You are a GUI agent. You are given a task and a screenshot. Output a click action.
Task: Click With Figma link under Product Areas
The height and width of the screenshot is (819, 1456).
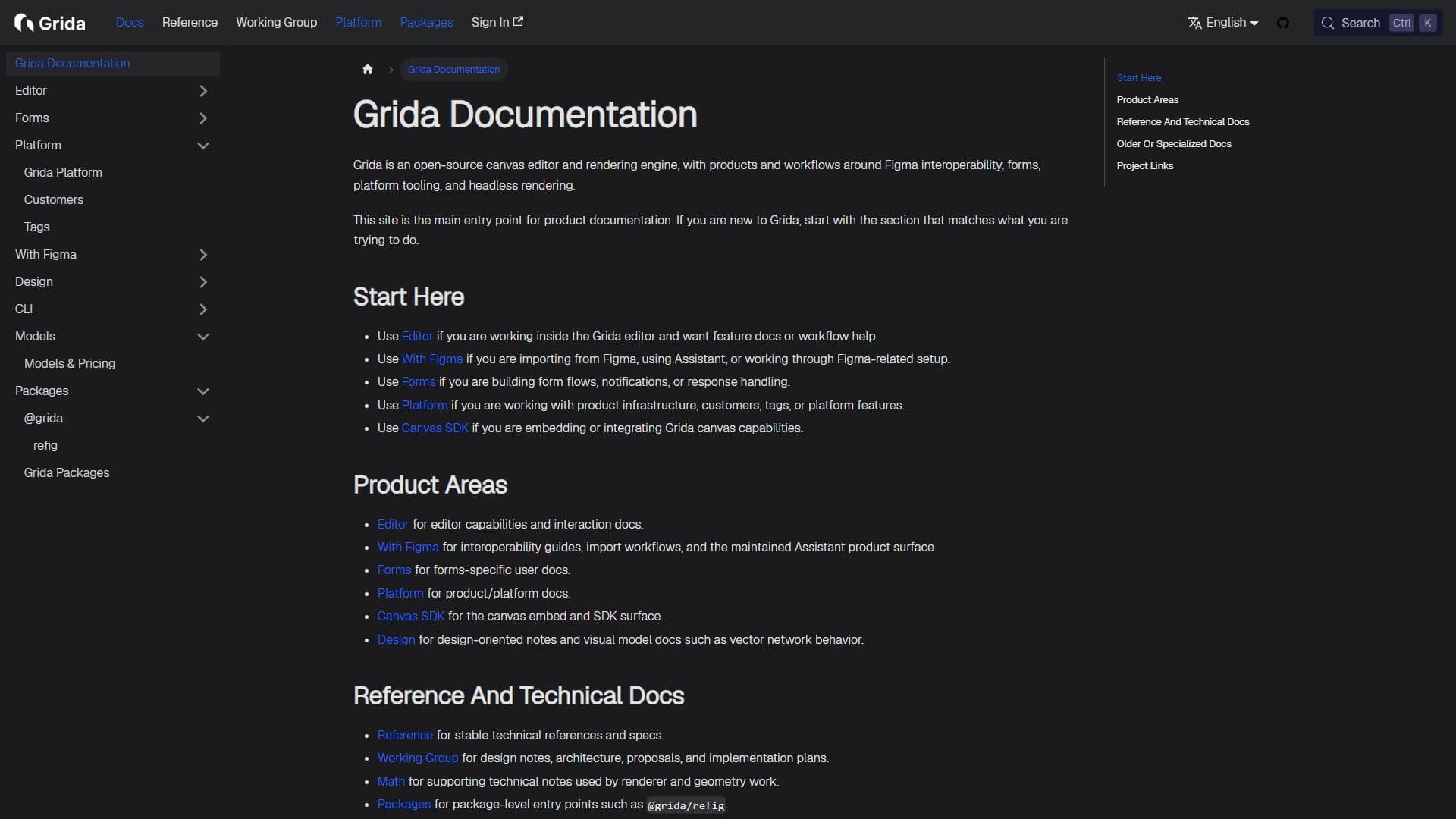408,548
